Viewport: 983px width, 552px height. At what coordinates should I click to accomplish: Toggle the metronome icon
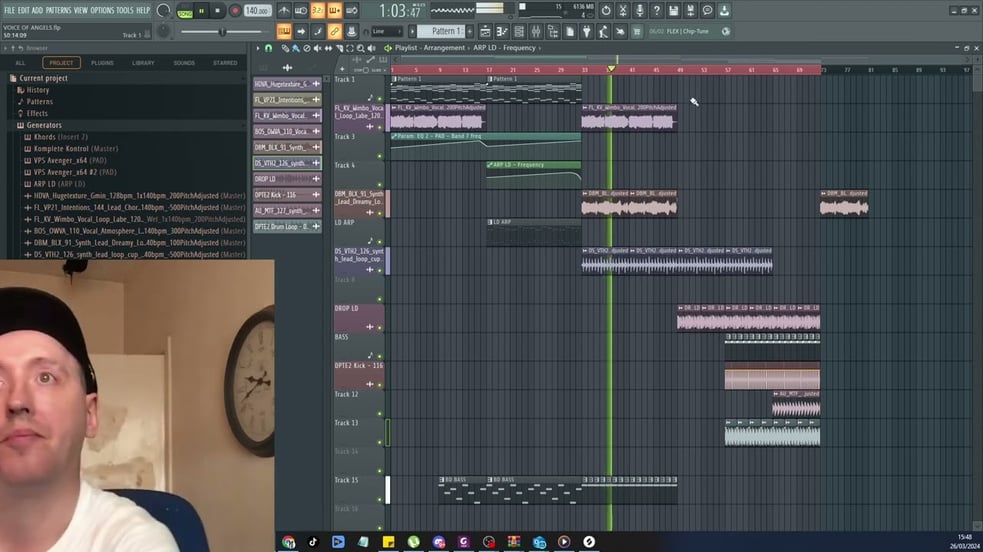(284, 11)
